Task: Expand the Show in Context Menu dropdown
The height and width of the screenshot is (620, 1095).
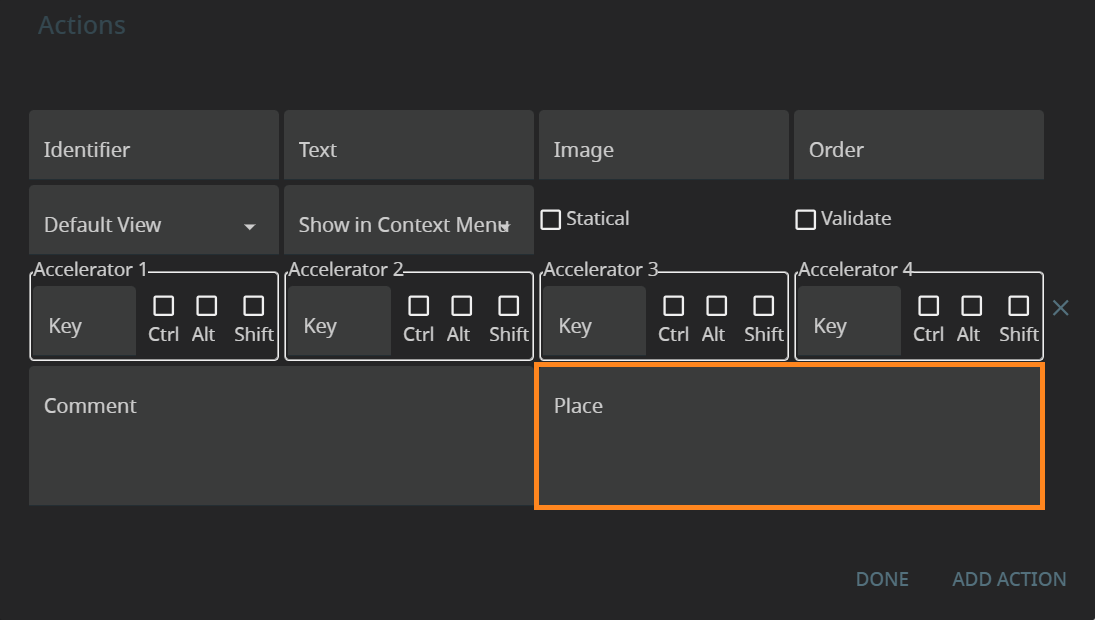Action: (408, 225)
